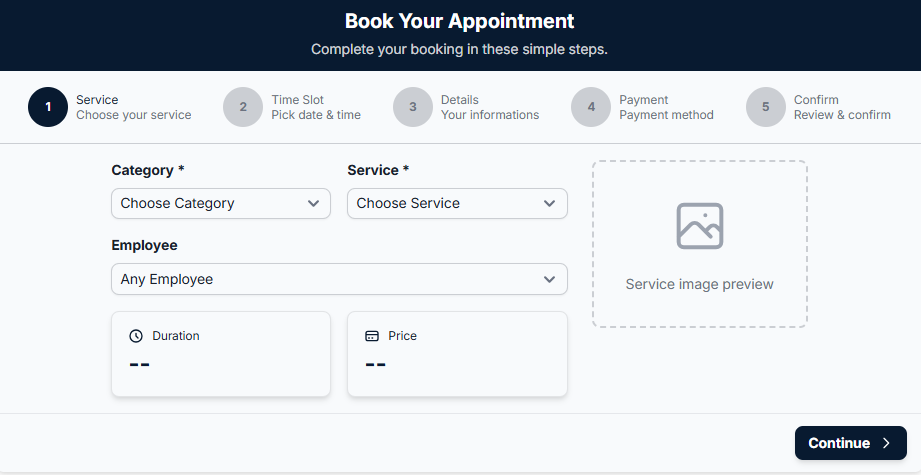The height and width of the screenshot is (475, 921).
Task: Click step 5 Confirm circle
Action: pyautogui.click(x=765, y=107)
